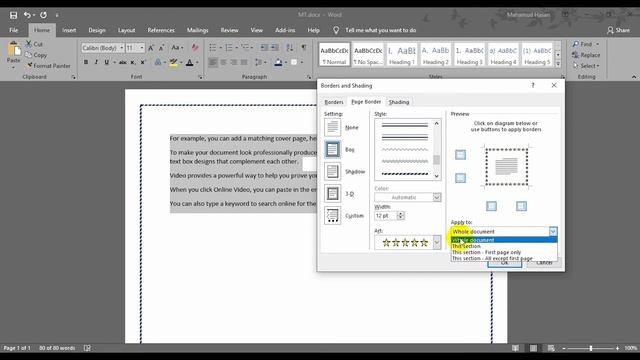This screenshot has width=640, height=360.
Task: Click the Save icon in quick access toolbar
Action: pos(13,15)
